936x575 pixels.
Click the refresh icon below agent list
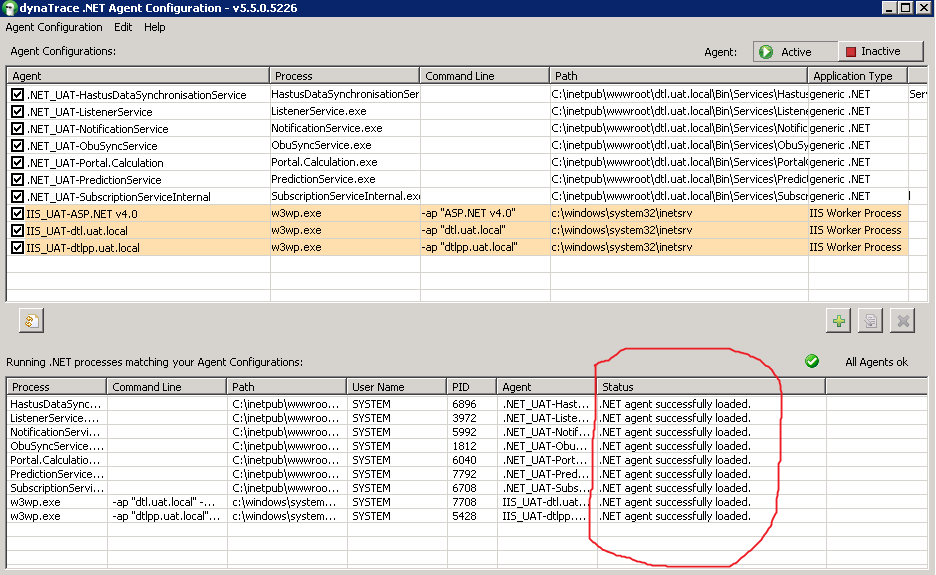click(x=31, y=321)
